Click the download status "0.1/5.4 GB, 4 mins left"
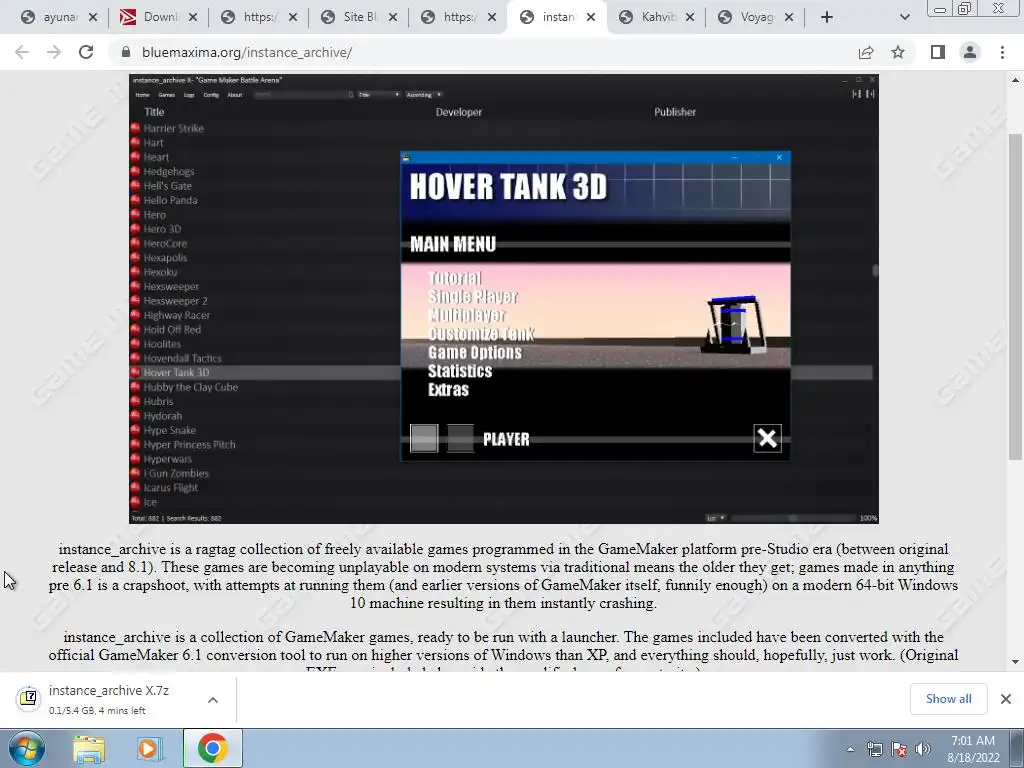Image resolution: width=1024 pixels, height=768 pixels. pyautogui.click(x=97, y=711)
